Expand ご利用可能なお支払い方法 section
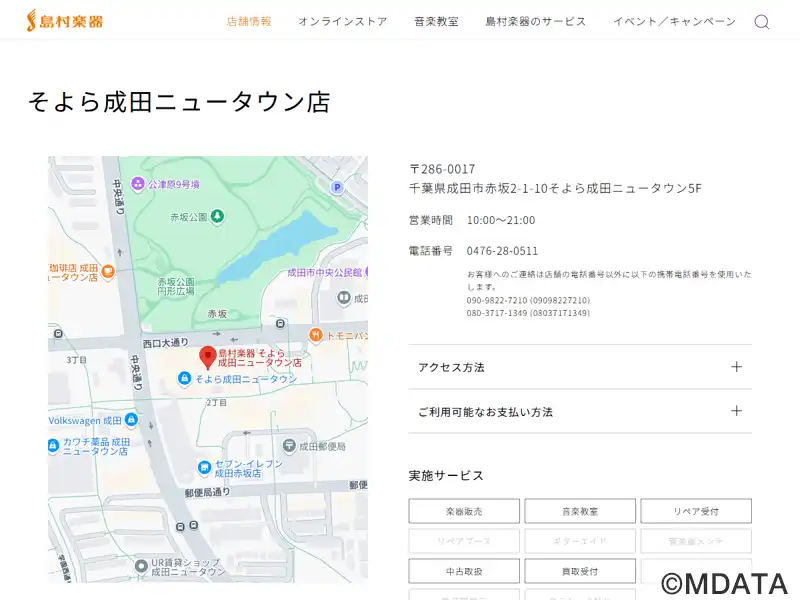Viewport: 800px width, 600px height. point(580,411)
